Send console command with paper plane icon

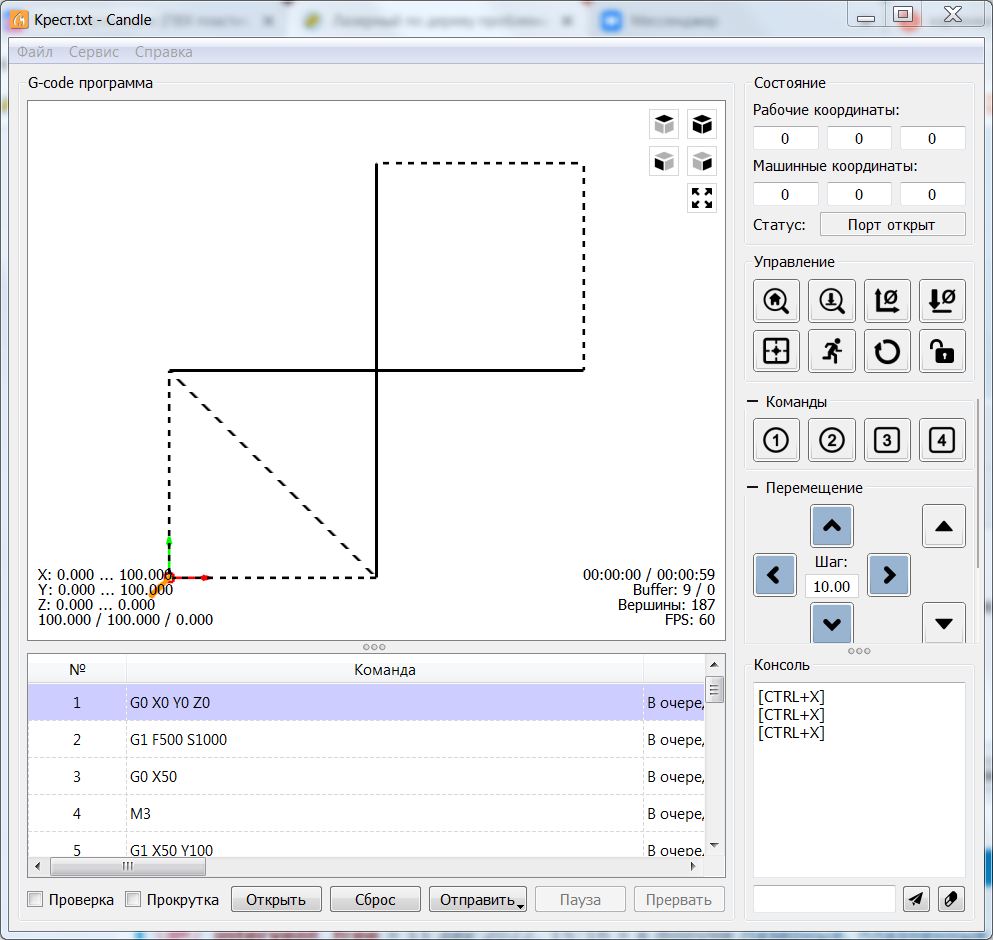pyautogui.click(x=916, y=898)
